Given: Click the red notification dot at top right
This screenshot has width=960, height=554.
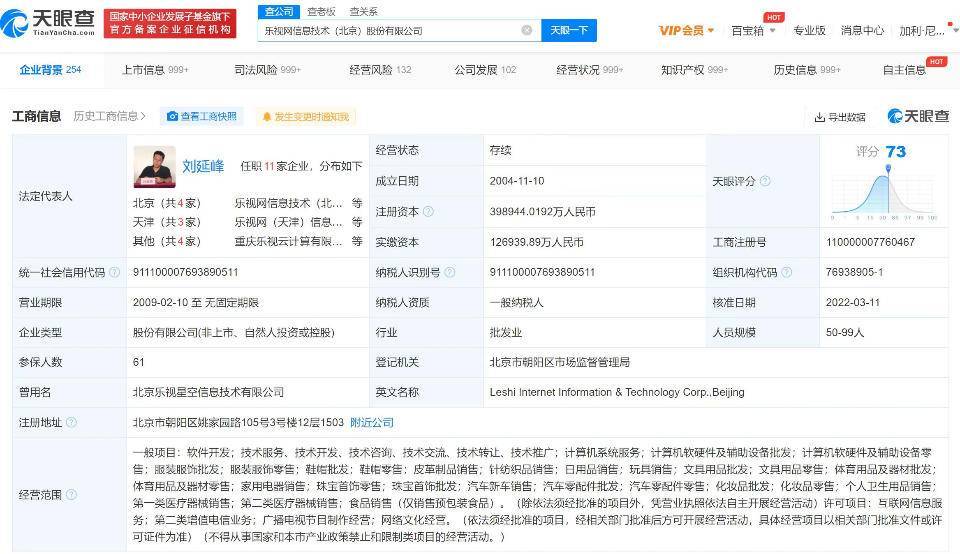Looking at the screenshot, I should (x=950, y=23).
